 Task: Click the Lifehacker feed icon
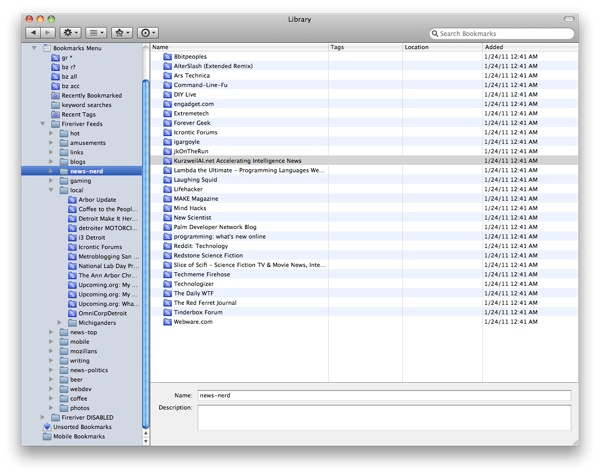167,189
